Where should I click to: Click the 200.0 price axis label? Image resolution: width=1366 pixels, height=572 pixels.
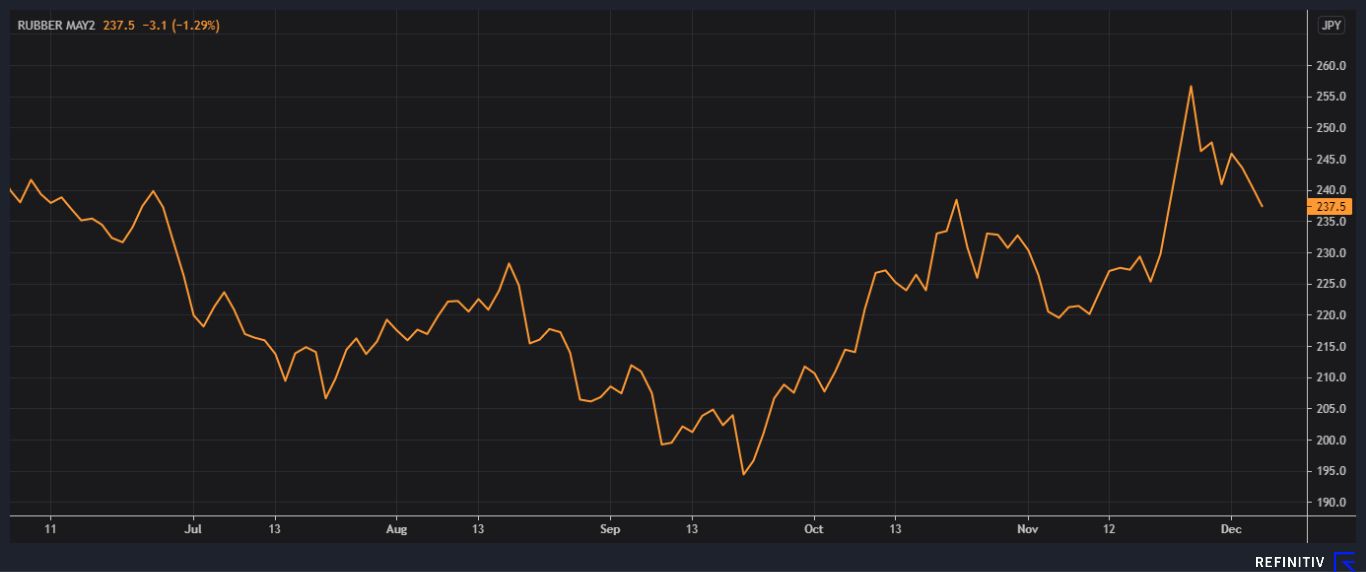point(1329,440)
